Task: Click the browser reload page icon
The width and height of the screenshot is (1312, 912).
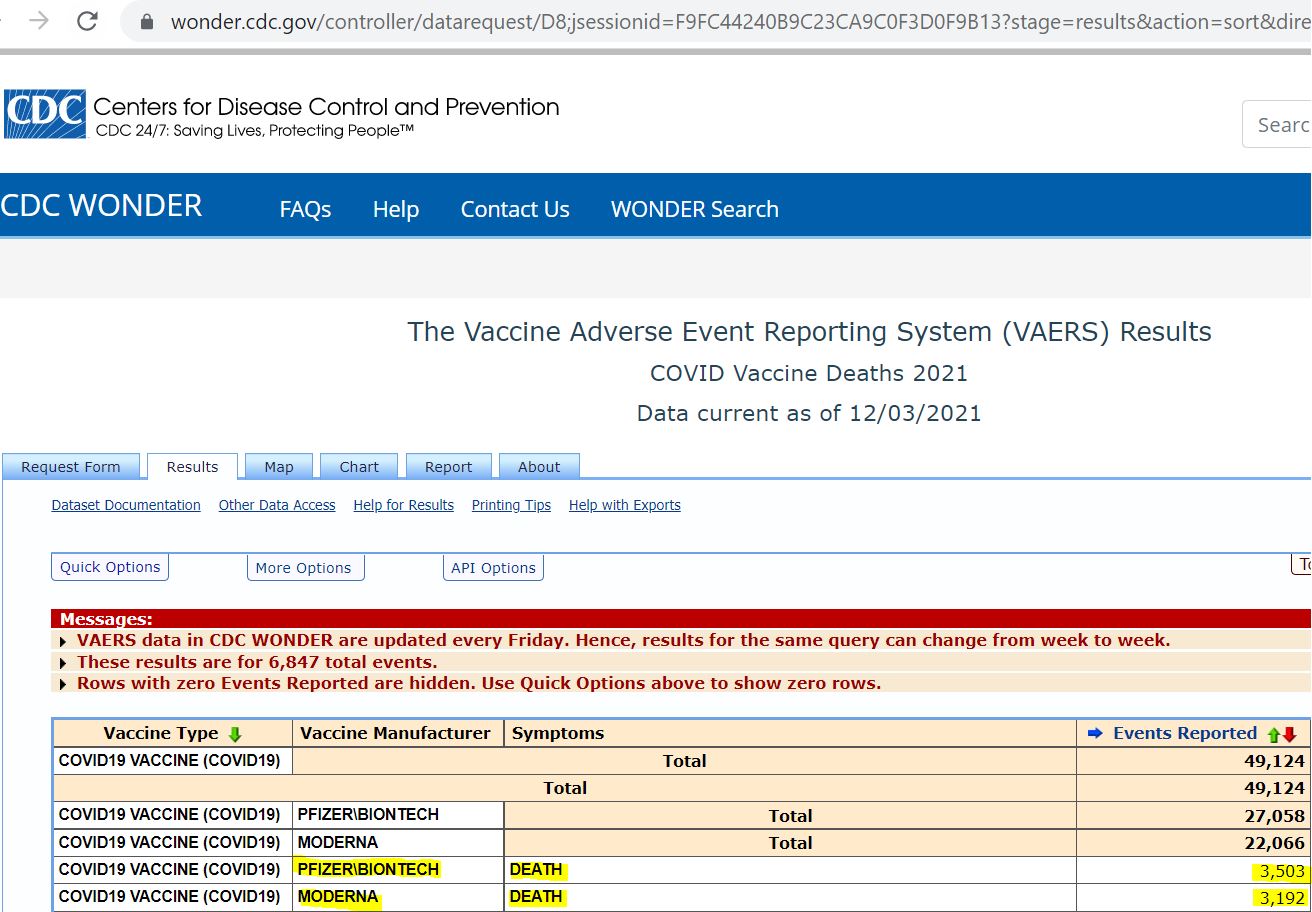Action: point(87,21)
